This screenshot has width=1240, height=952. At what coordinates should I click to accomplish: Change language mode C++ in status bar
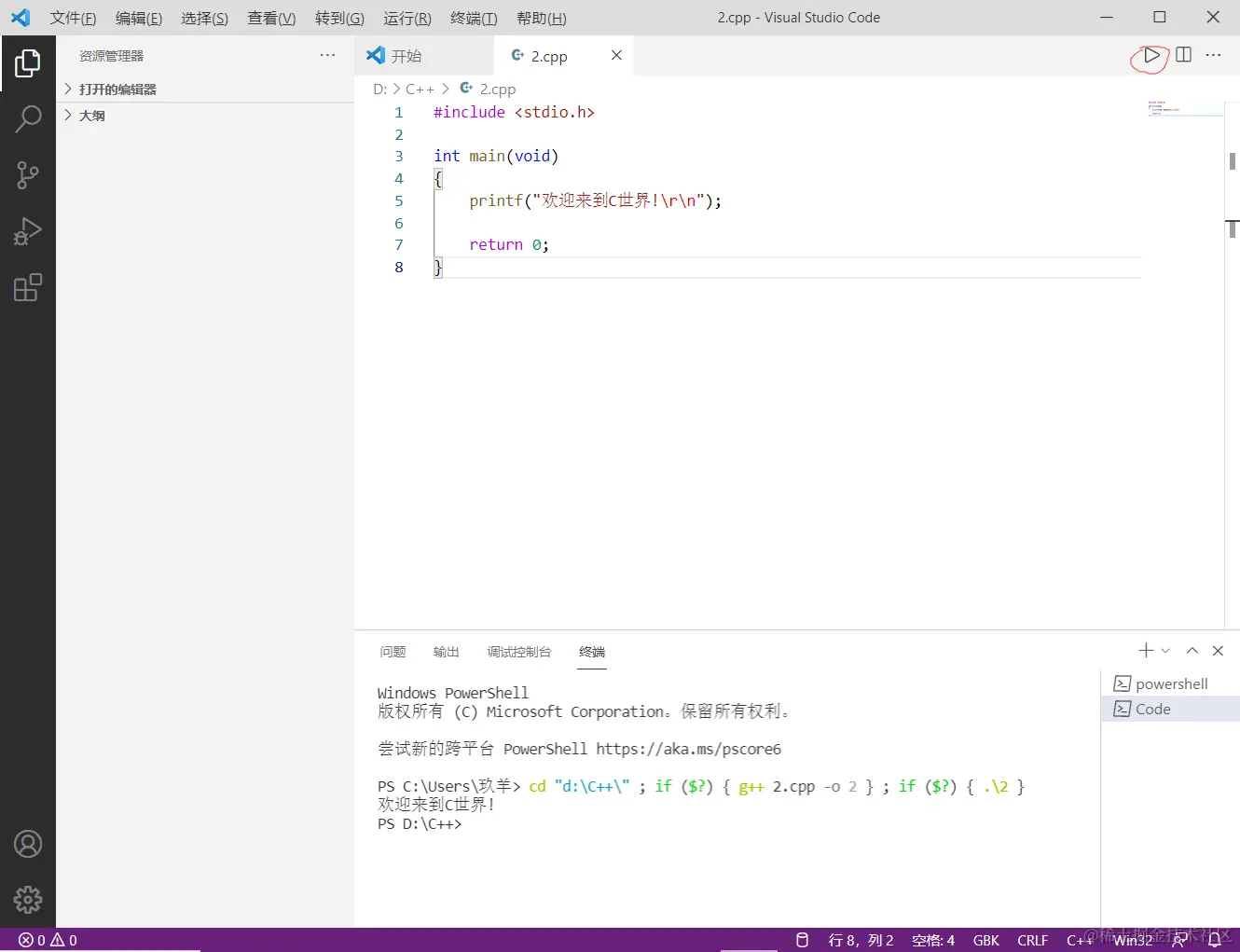click(1080, 940)
